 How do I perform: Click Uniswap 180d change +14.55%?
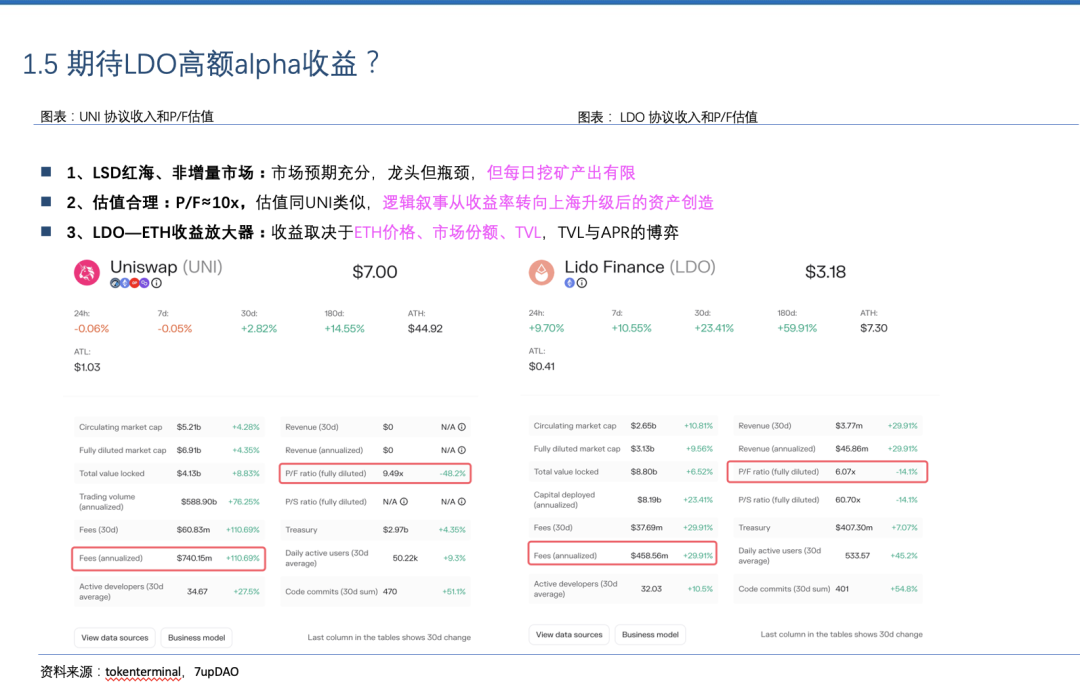[344, 329]
